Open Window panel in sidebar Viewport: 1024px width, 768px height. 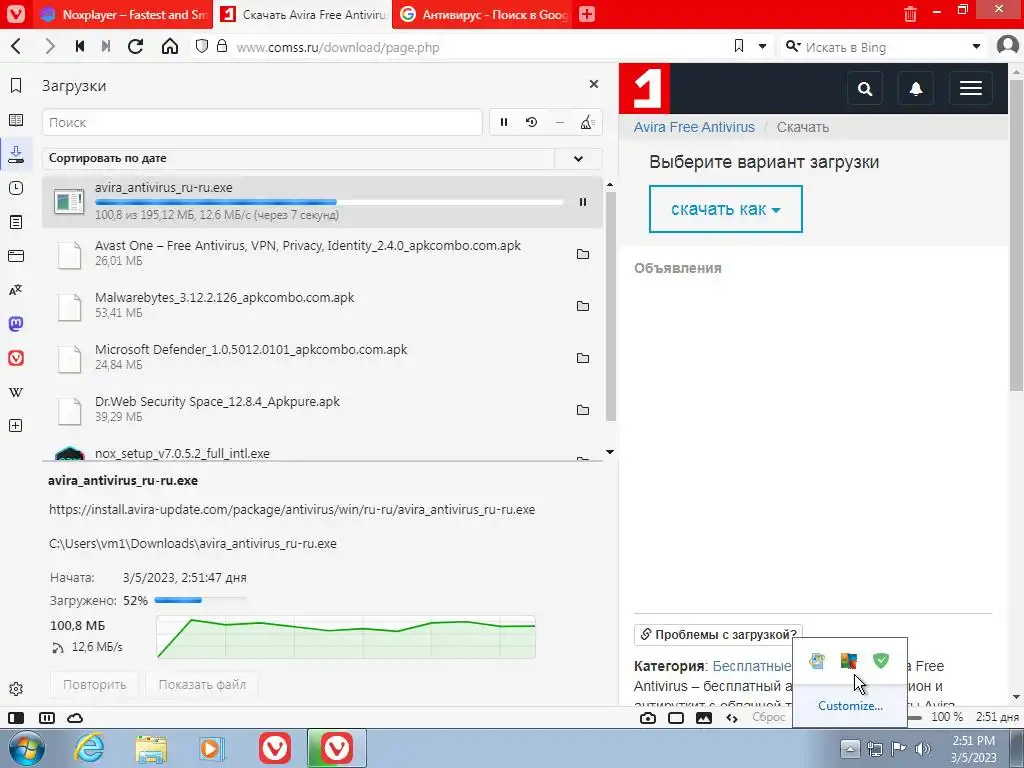click(16, 256)
